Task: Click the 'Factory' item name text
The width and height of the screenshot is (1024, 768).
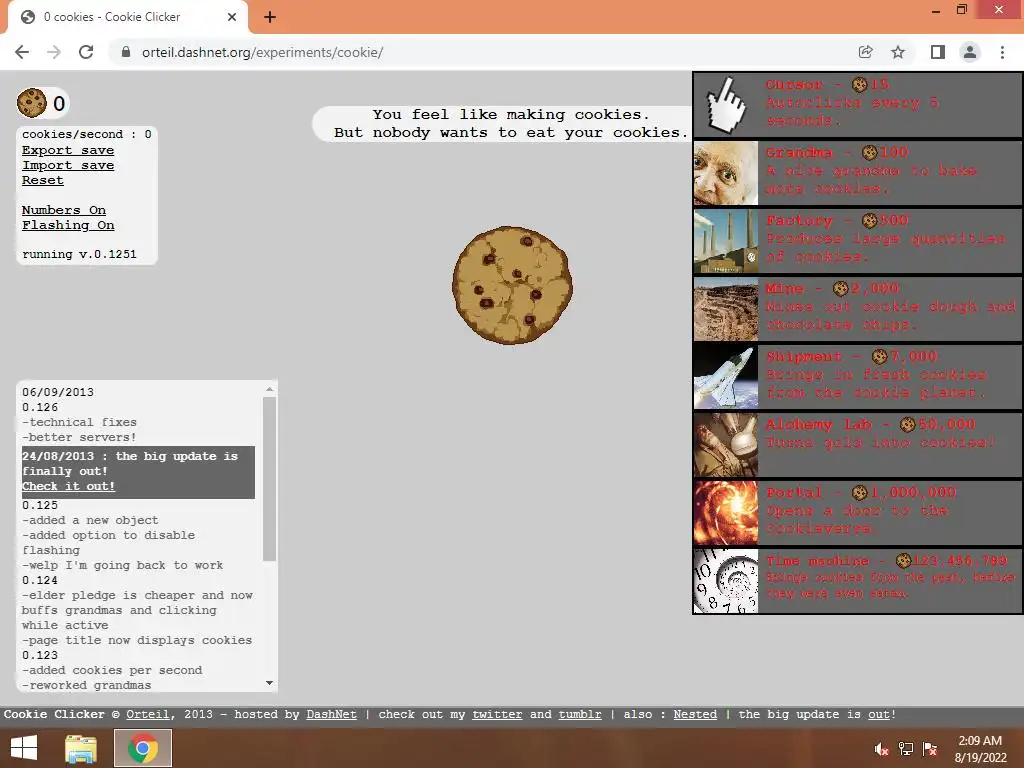Action: pos(799,221)
